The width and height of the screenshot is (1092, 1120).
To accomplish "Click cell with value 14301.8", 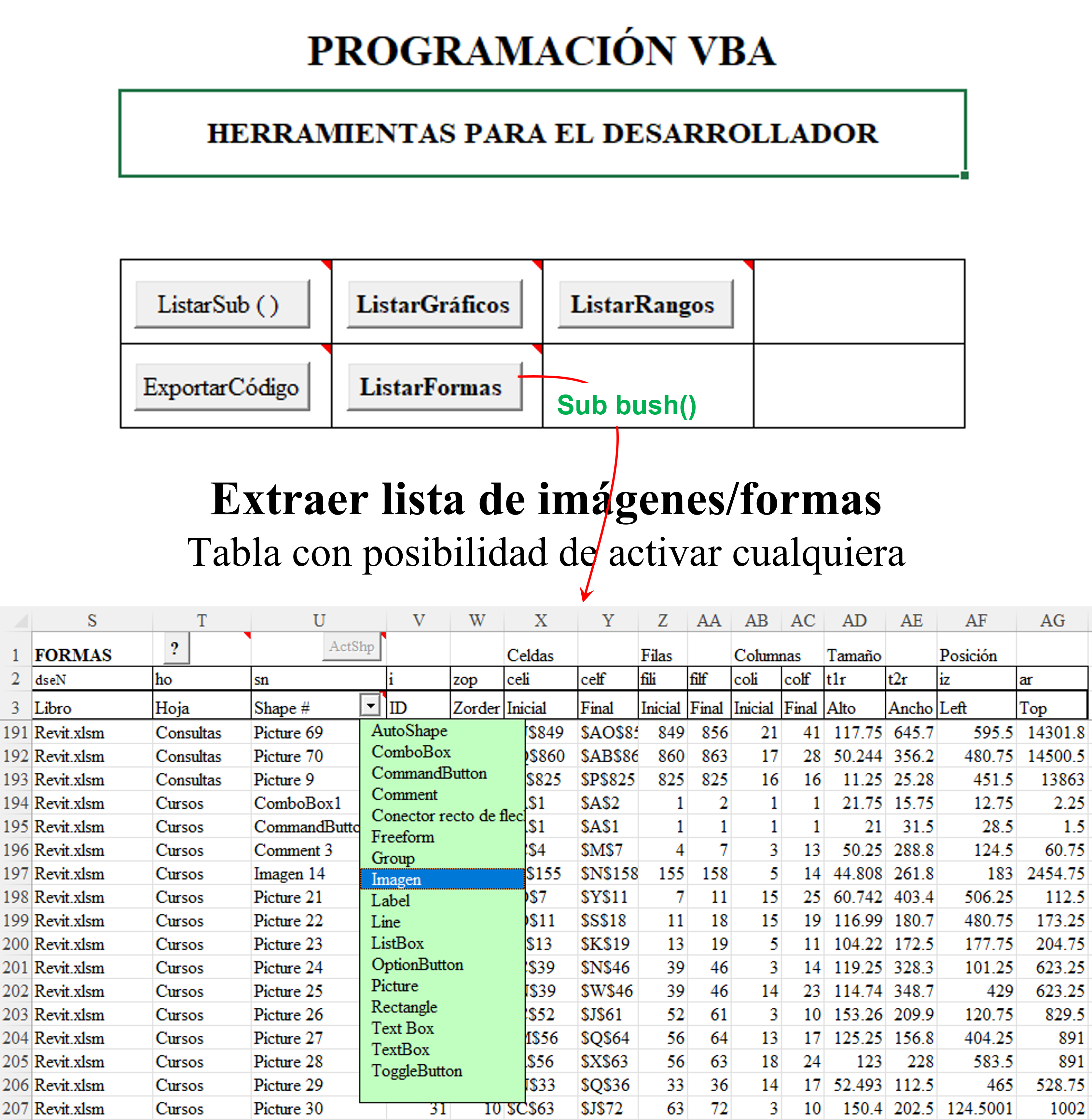I will [1052, 732].
